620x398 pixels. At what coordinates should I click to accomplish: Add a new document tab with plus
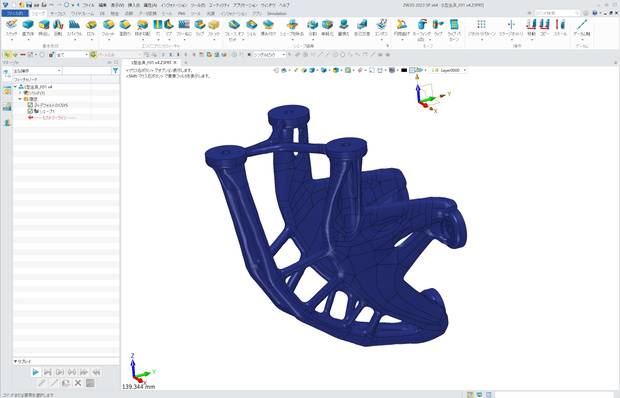click(185, 62)
